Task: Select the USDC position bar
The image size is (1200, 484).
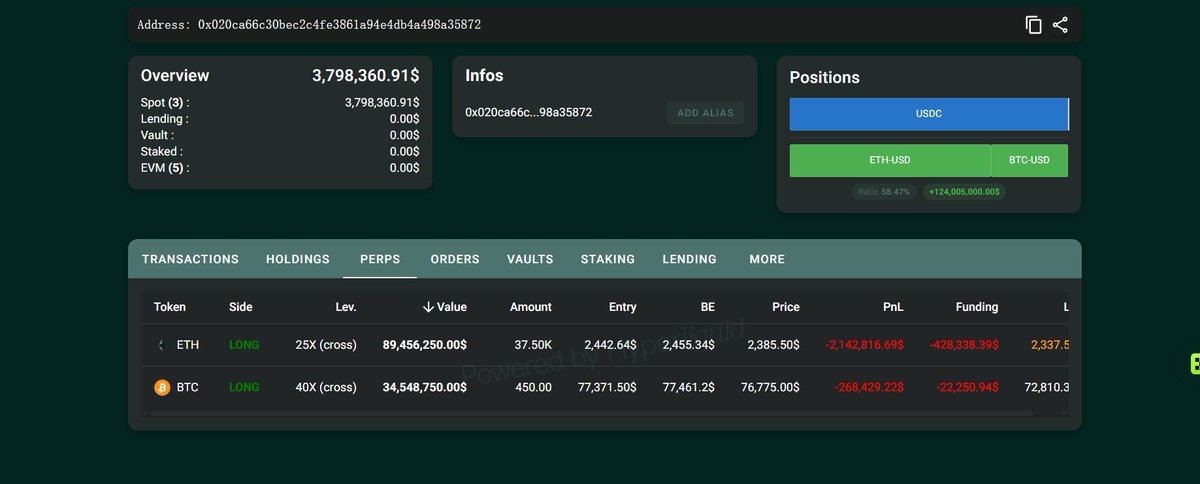Action: [929, 114]
